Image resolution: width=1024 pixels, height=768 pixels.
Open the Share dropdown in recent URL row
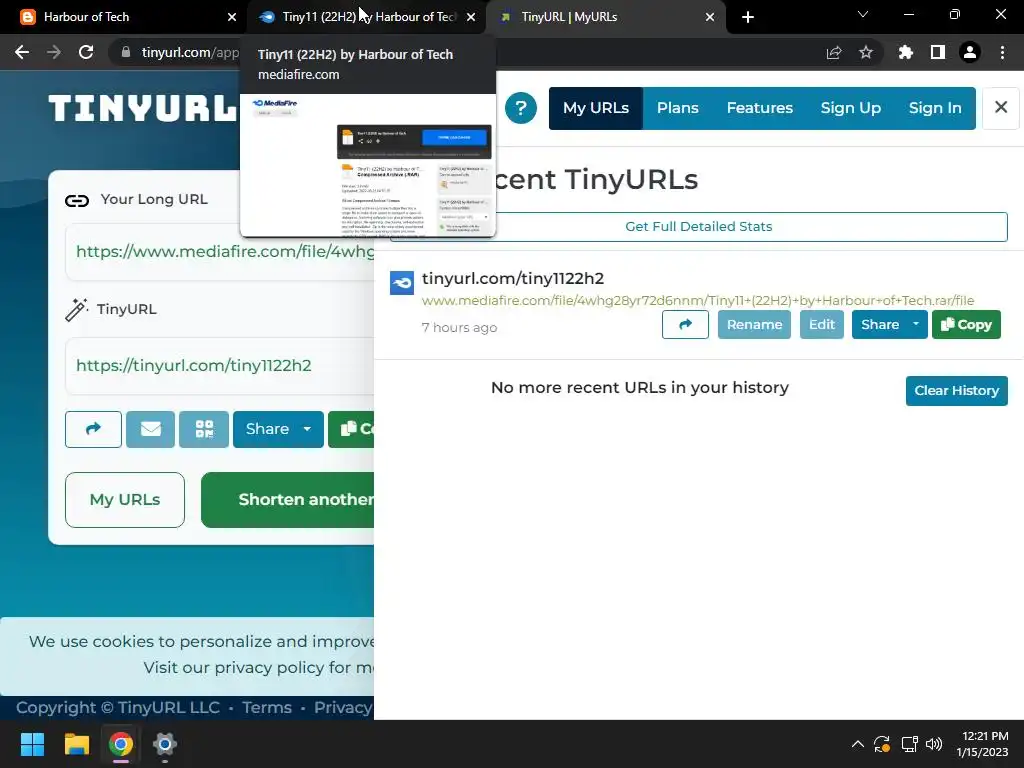point(889,325)
